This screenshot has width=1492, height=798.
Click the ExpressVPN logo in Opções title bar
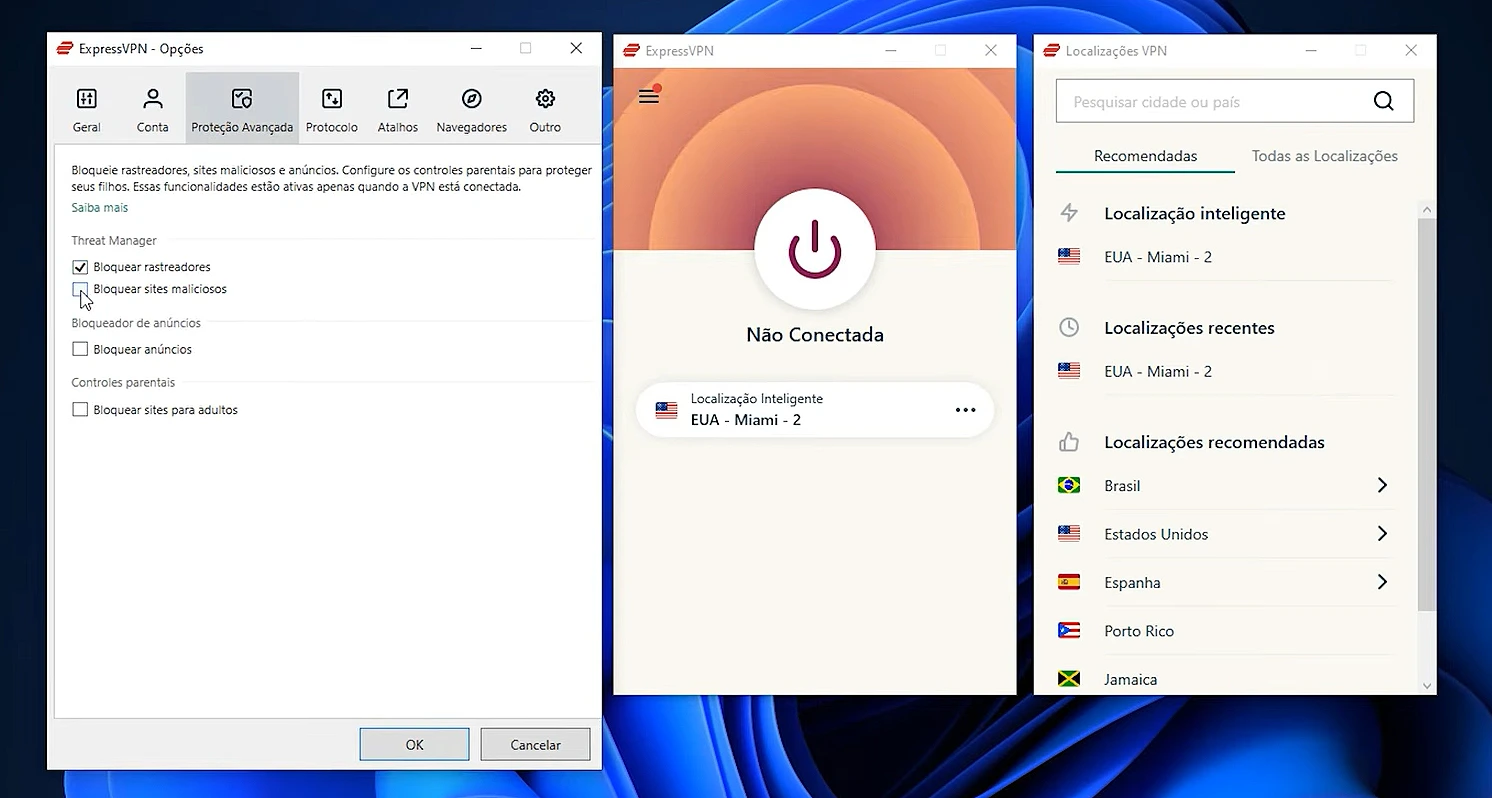click(x=65, y=48)
